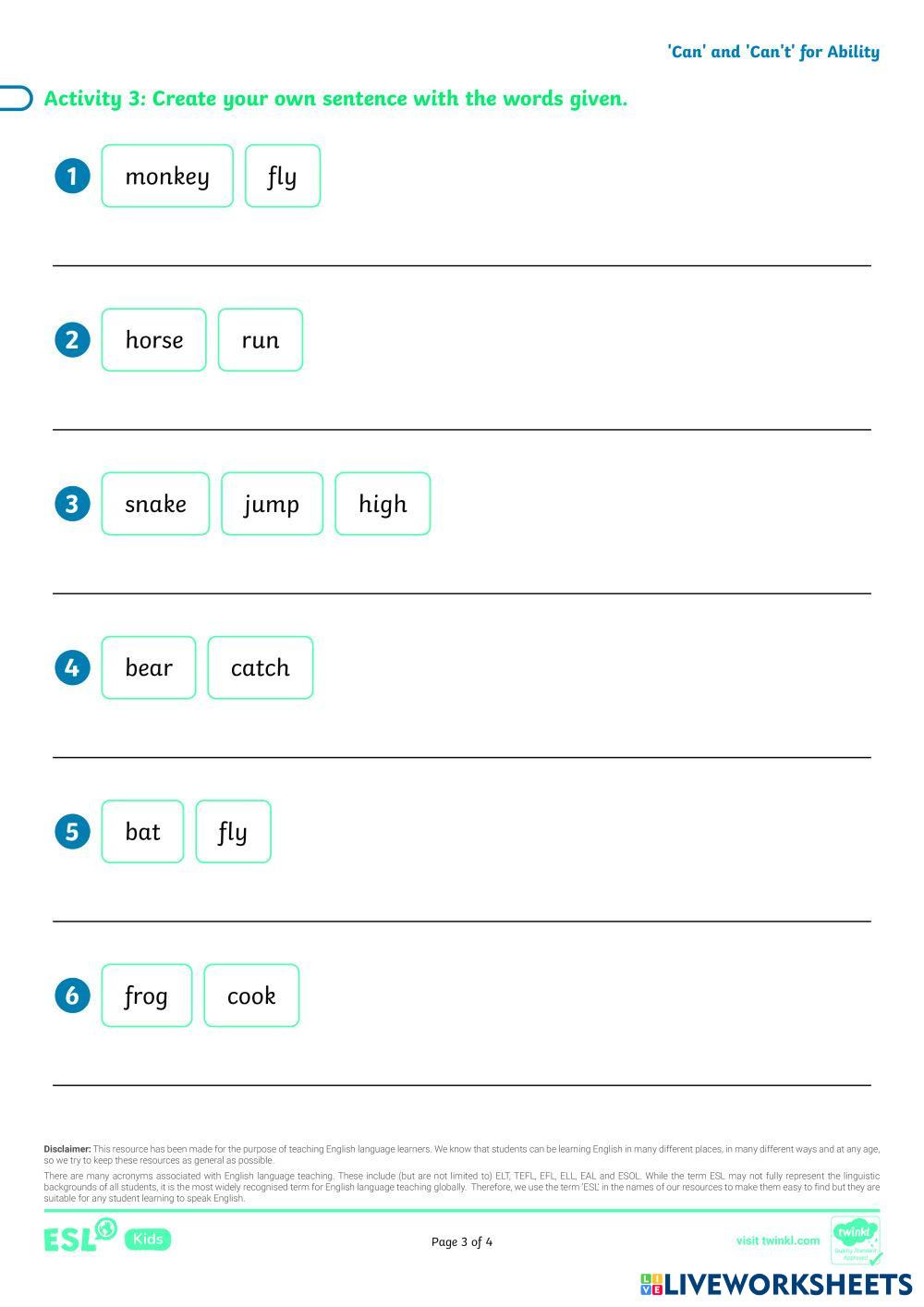Click the ESL Kids logo

[x=107, y=1238]
